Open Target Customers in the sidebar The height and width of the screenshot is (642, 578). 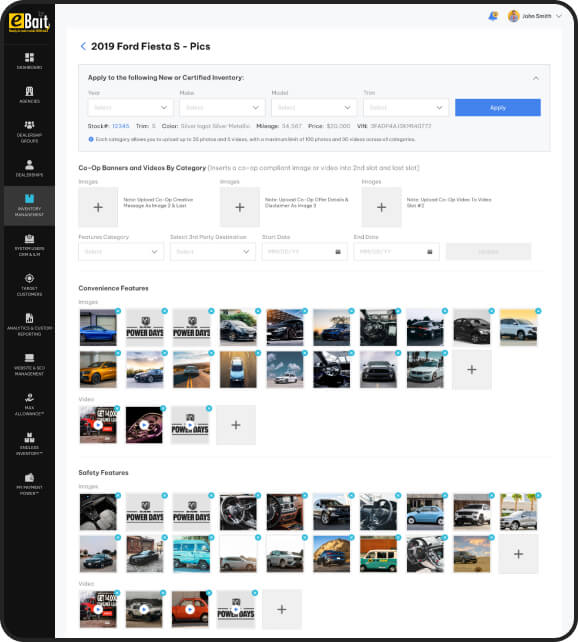(29, 285)
